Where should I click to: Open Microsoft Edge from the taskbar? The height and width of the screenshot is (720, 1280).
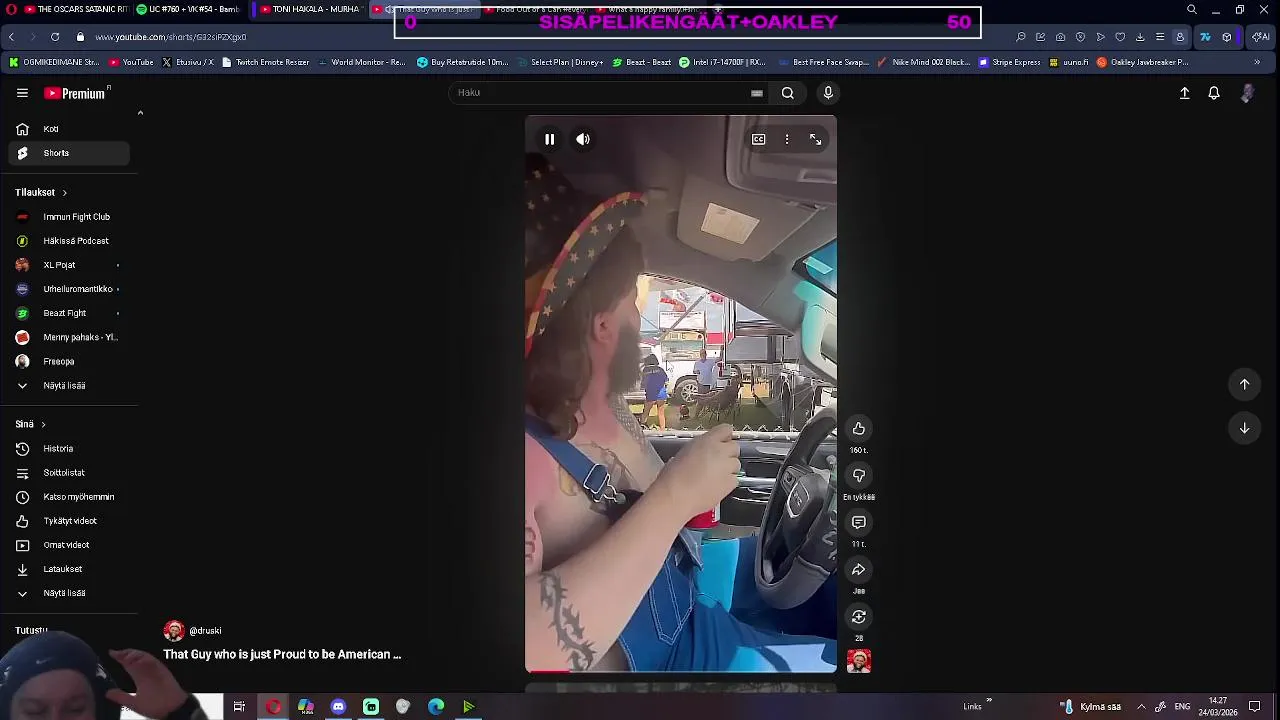436,707
